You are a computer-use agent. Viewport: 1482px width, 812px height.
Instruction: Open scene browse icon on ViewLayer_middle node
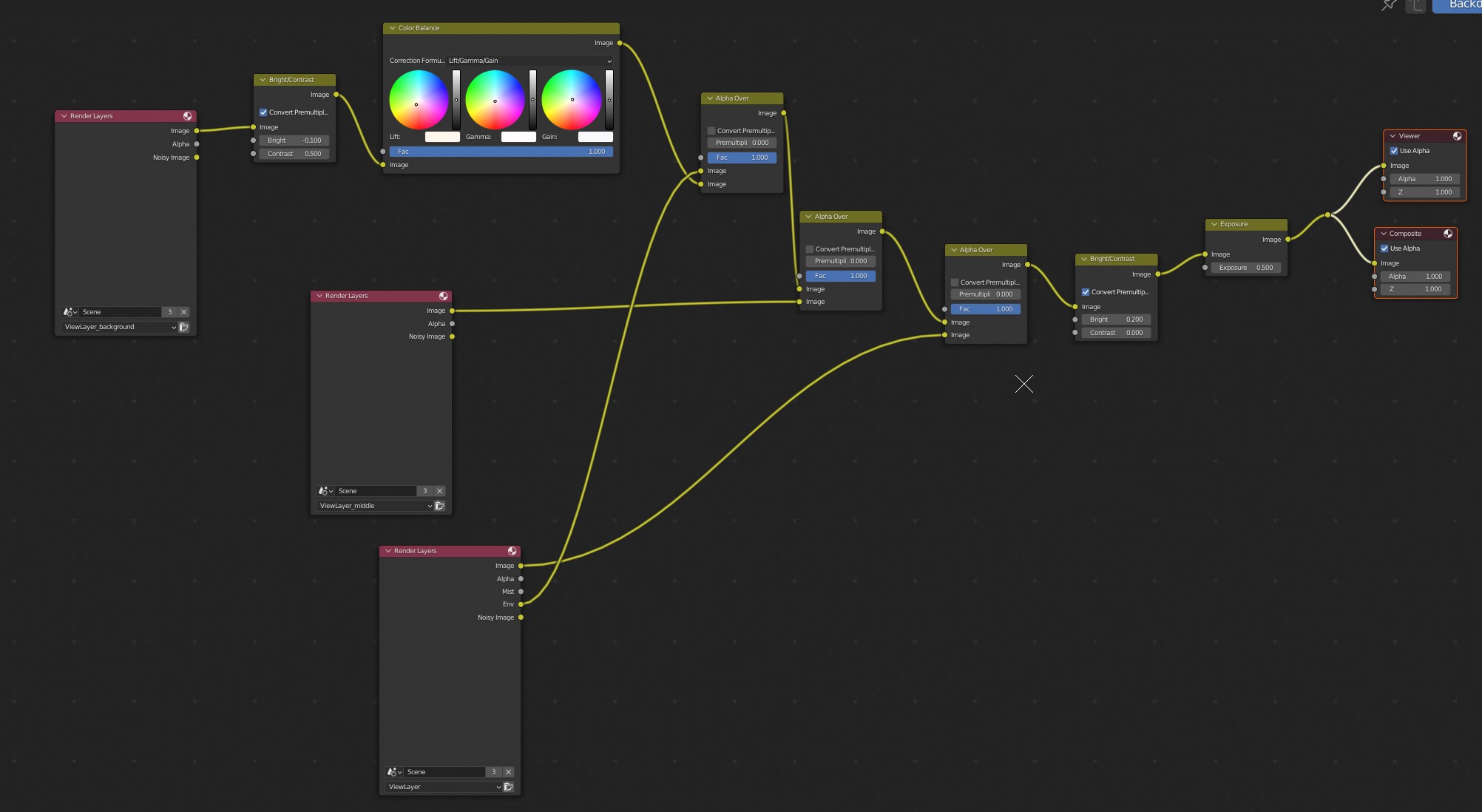(323, 491)
